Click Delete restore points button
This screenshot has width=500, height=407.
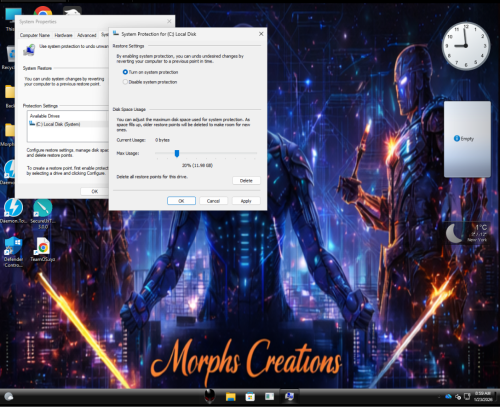click(246, 181)
